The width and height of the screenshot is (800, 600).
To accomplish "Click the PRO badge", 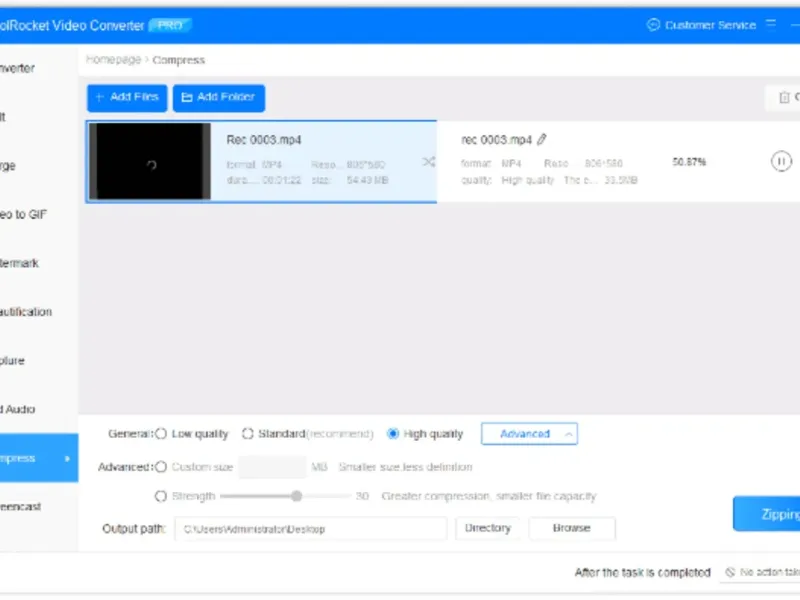I will 170,25.
